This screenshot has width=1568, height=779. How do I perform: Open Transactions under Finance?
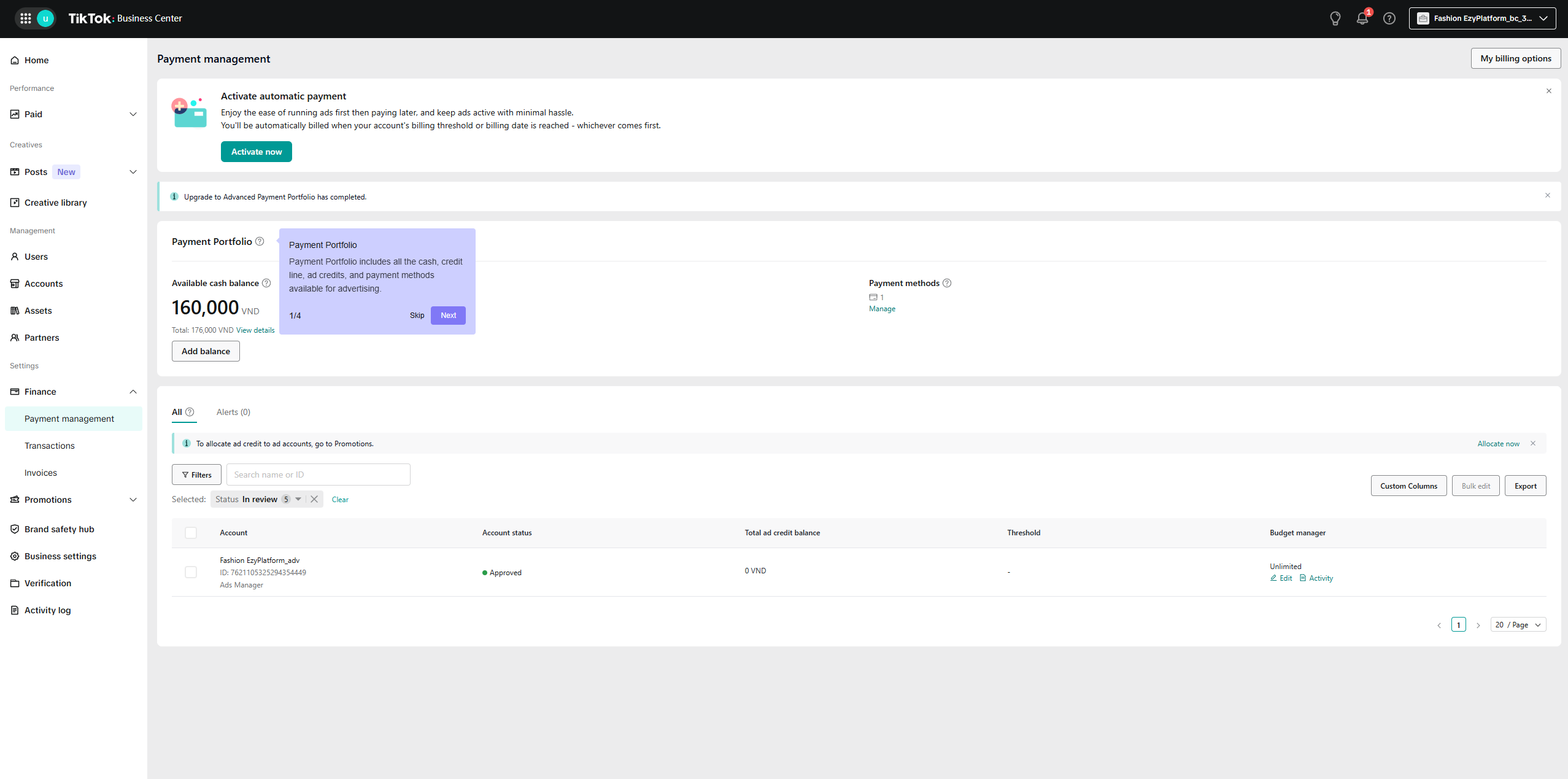pos(74,446)
